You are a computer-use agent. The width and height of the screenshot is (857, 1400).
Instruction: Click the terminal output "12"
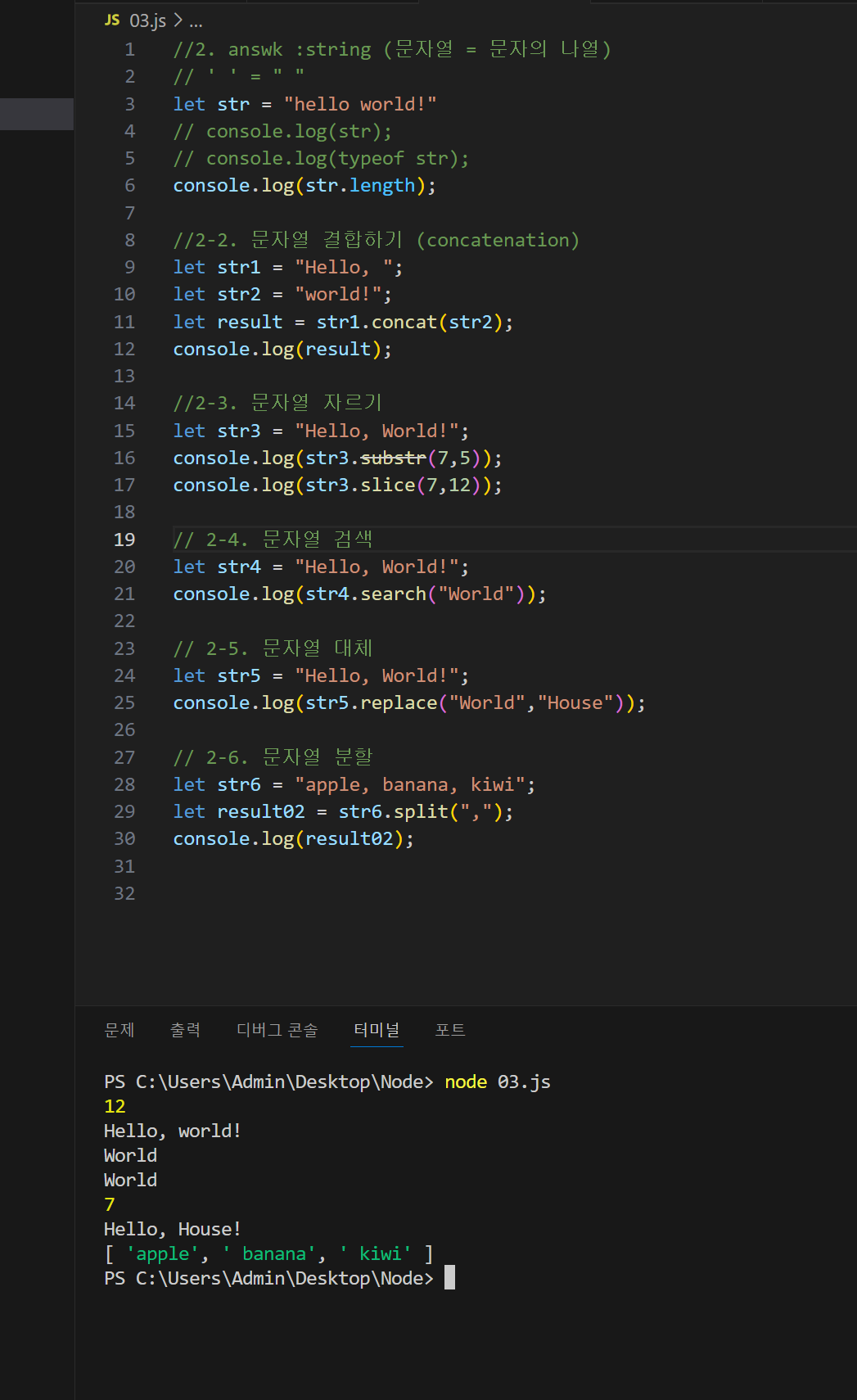point(115,1106)
